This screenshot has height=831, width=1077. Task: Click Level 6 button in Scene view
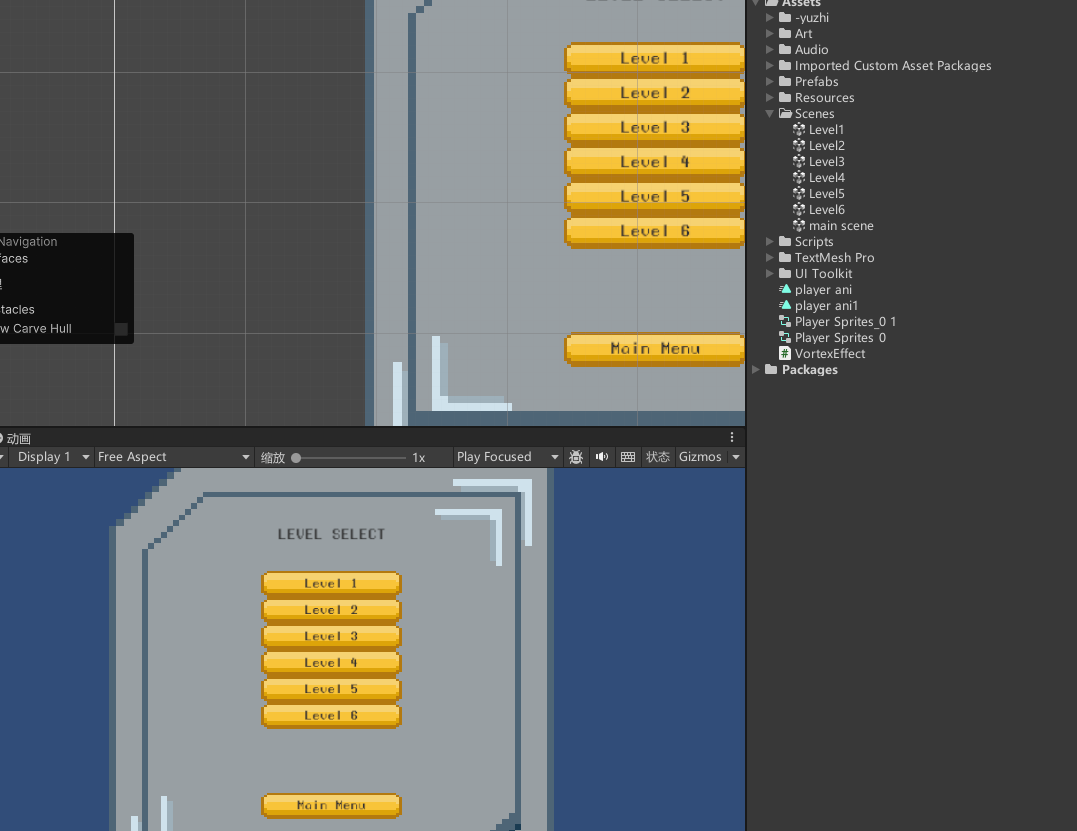[x=655, y=231]
